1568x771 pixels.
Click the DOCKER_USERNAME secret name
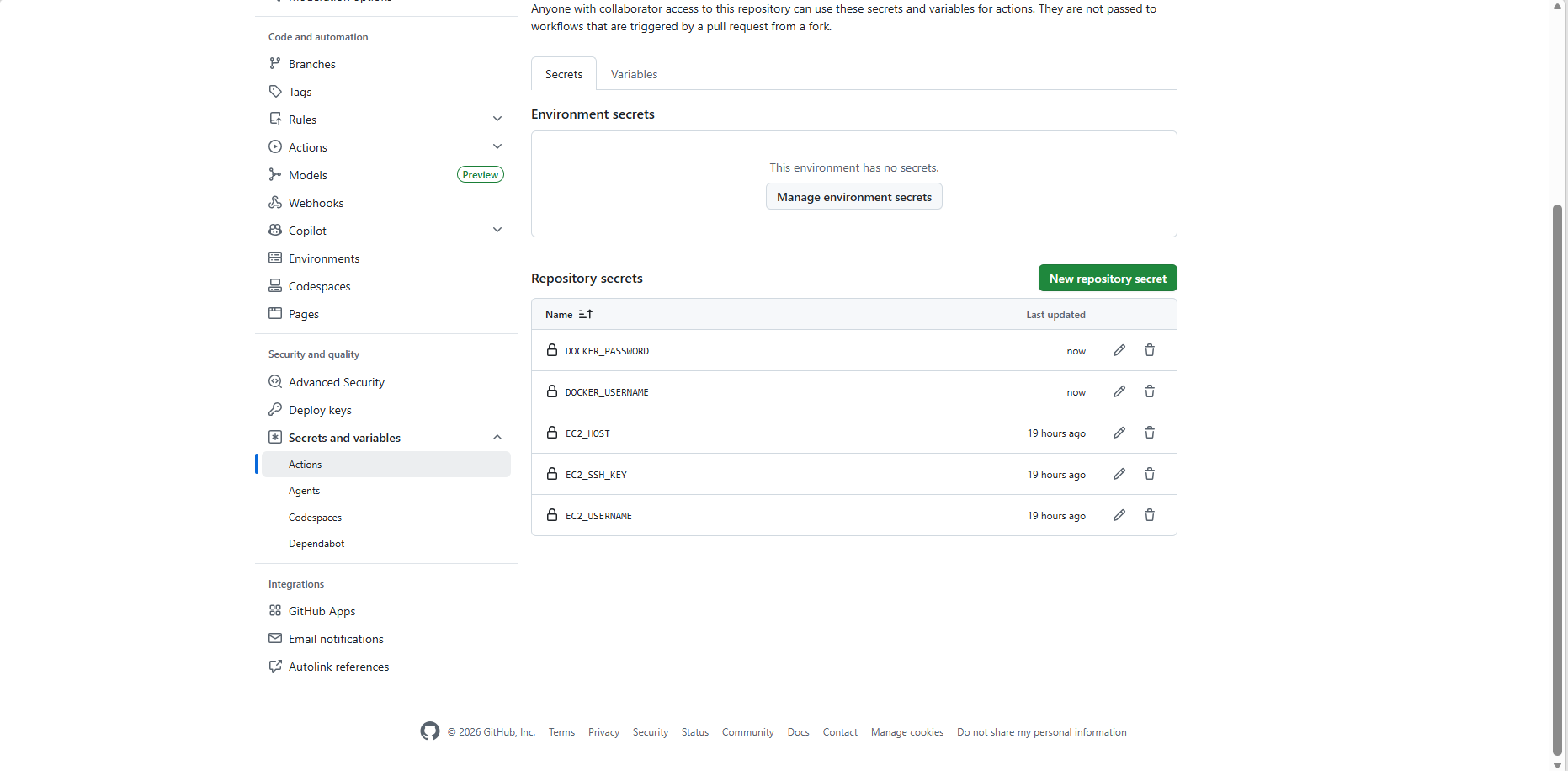[x=607, y=392]
